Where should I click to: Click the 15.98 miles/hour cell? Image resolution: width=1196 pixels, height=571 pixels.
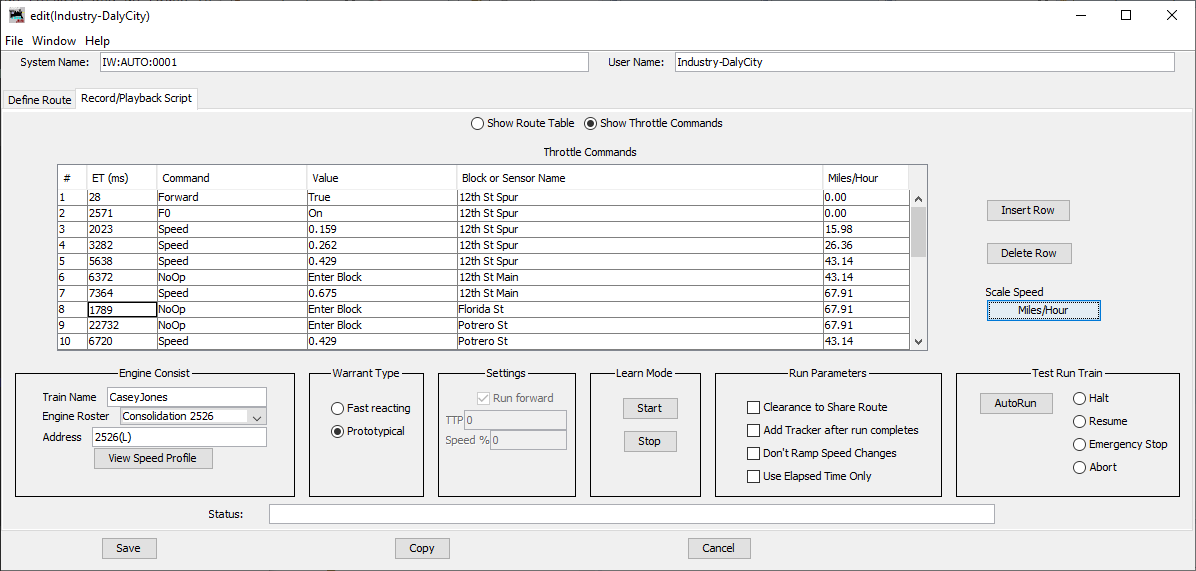pos(866,229)
